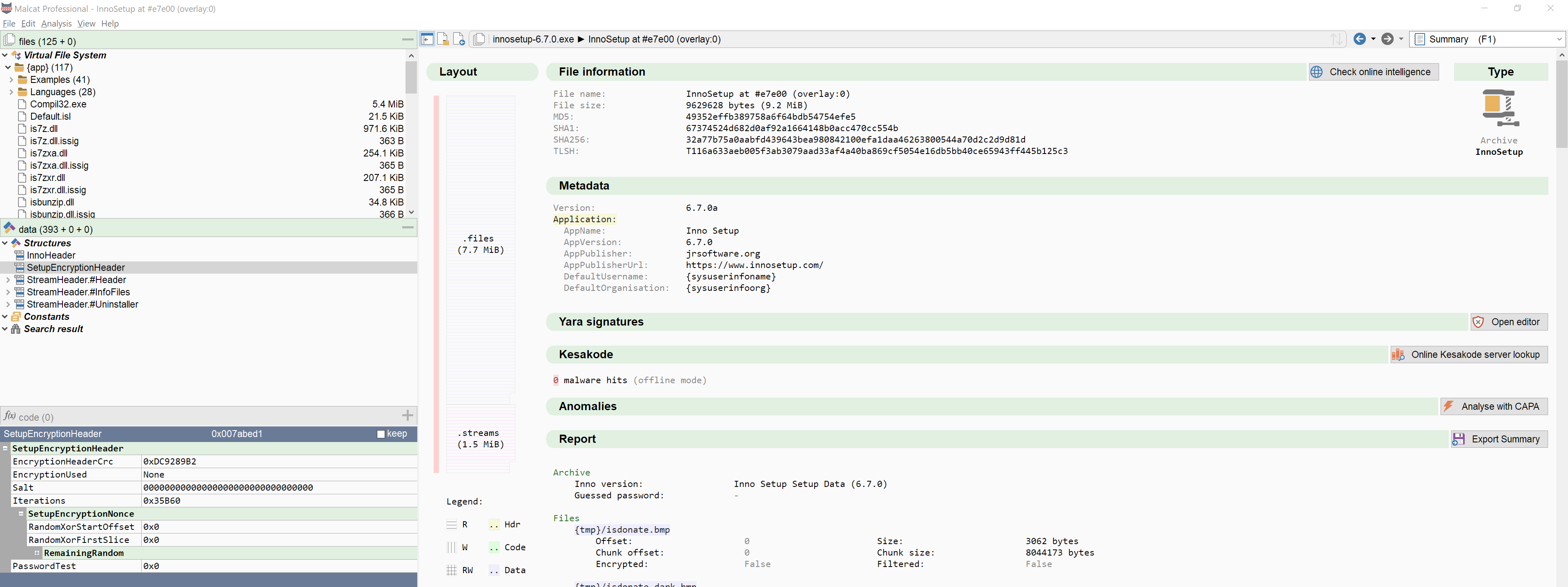Click the blue navigate back arrow
The image size is (1568, 587).
click(1359, 39)
